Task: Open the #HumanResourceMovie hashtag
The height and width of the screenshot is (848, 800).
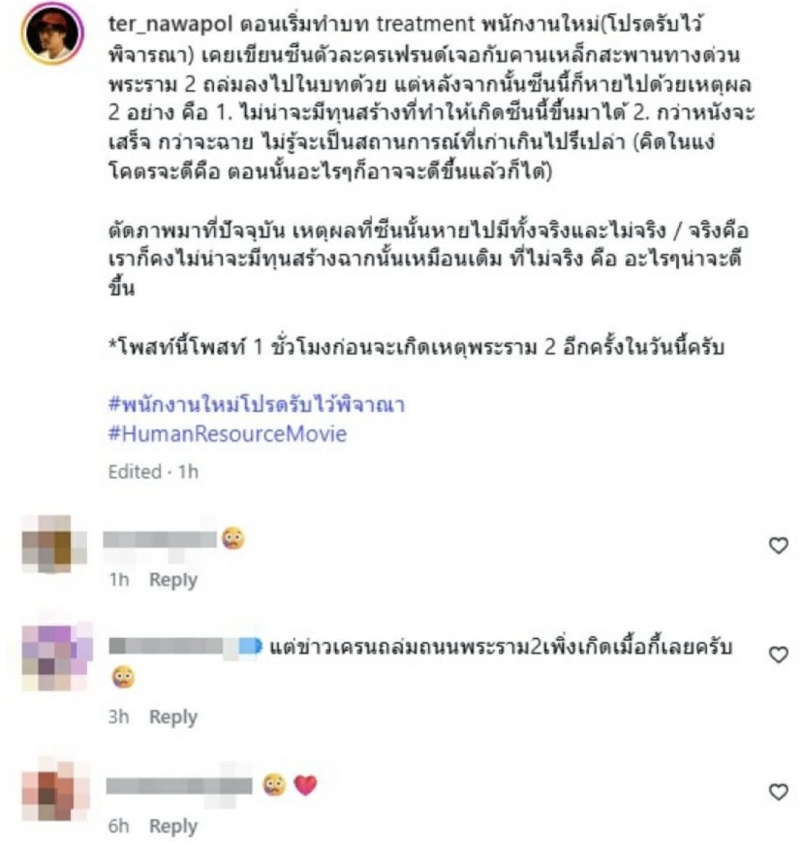Action: 227,434
